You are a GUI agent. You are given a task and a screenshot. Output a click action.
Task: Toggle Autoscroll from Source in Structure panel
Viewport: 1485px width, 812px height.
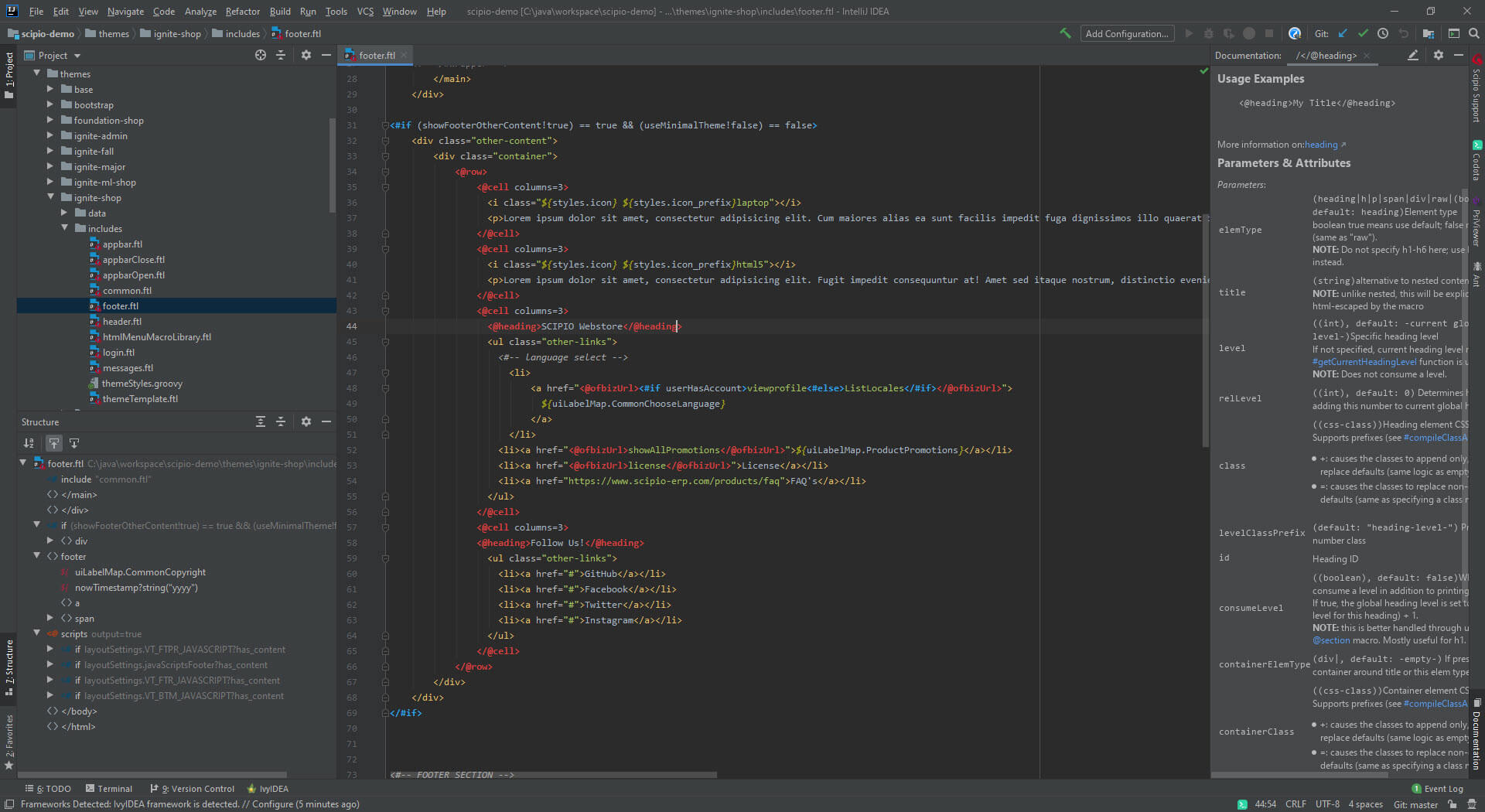(x=74, y=443)
